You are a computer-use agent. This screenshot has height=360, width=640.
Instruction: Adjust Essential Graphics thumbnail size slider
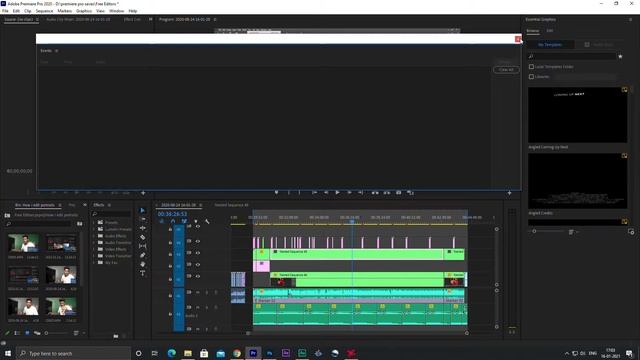pos(534,231)
